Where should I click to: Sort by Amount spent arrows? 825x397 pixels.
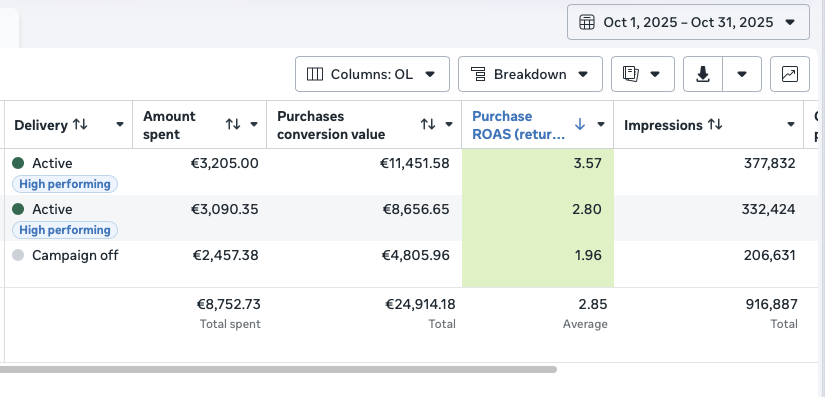[233, 125]
